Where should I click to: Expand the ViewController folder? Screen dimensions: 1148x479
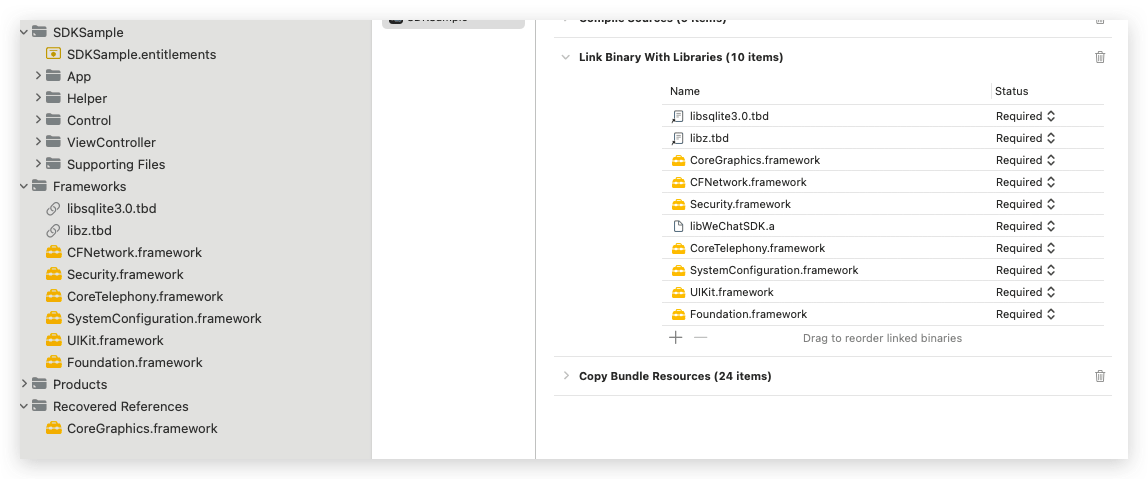pos(38,142)
